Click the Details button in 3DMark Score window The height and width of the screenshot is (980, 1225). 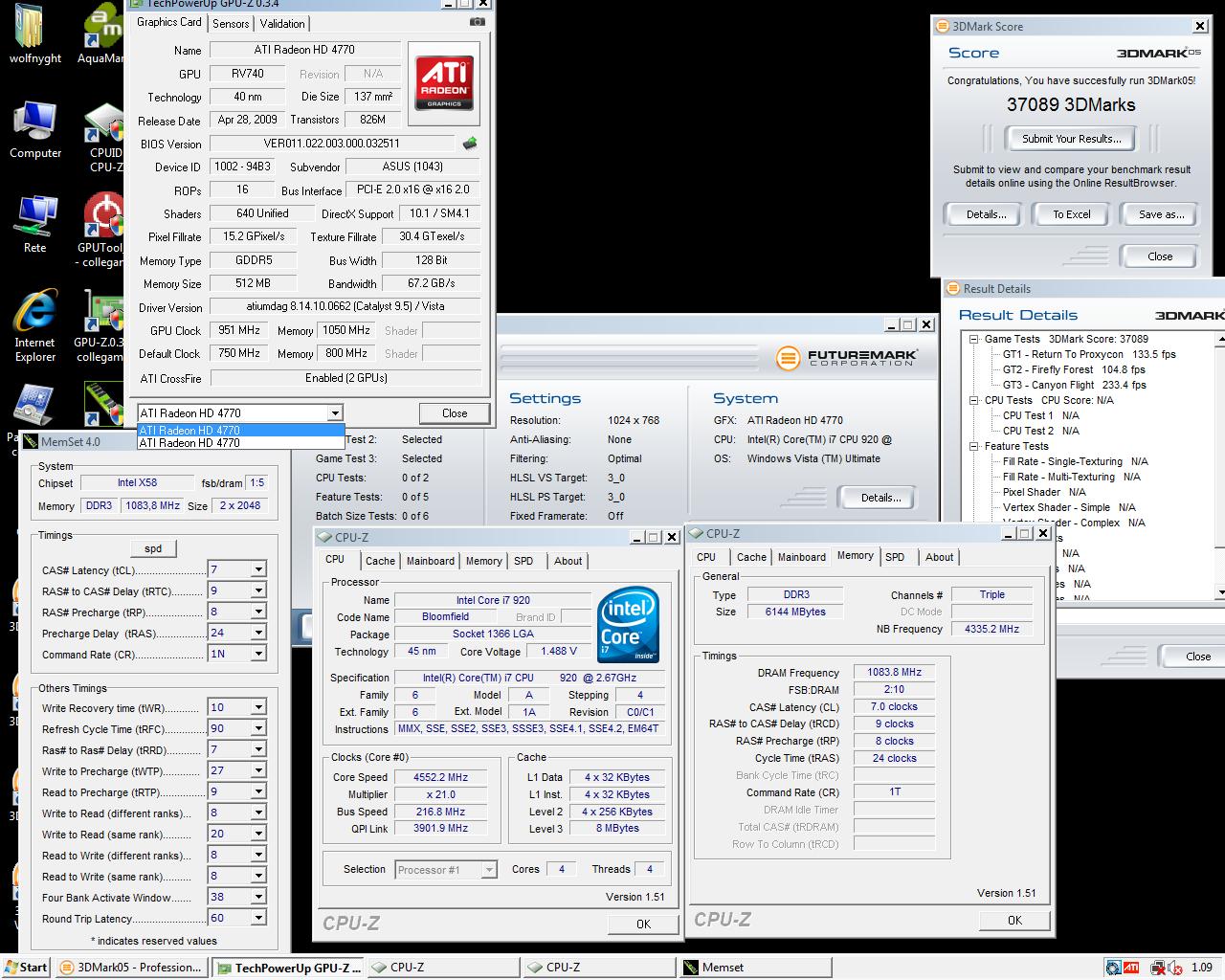coord(985,214)
